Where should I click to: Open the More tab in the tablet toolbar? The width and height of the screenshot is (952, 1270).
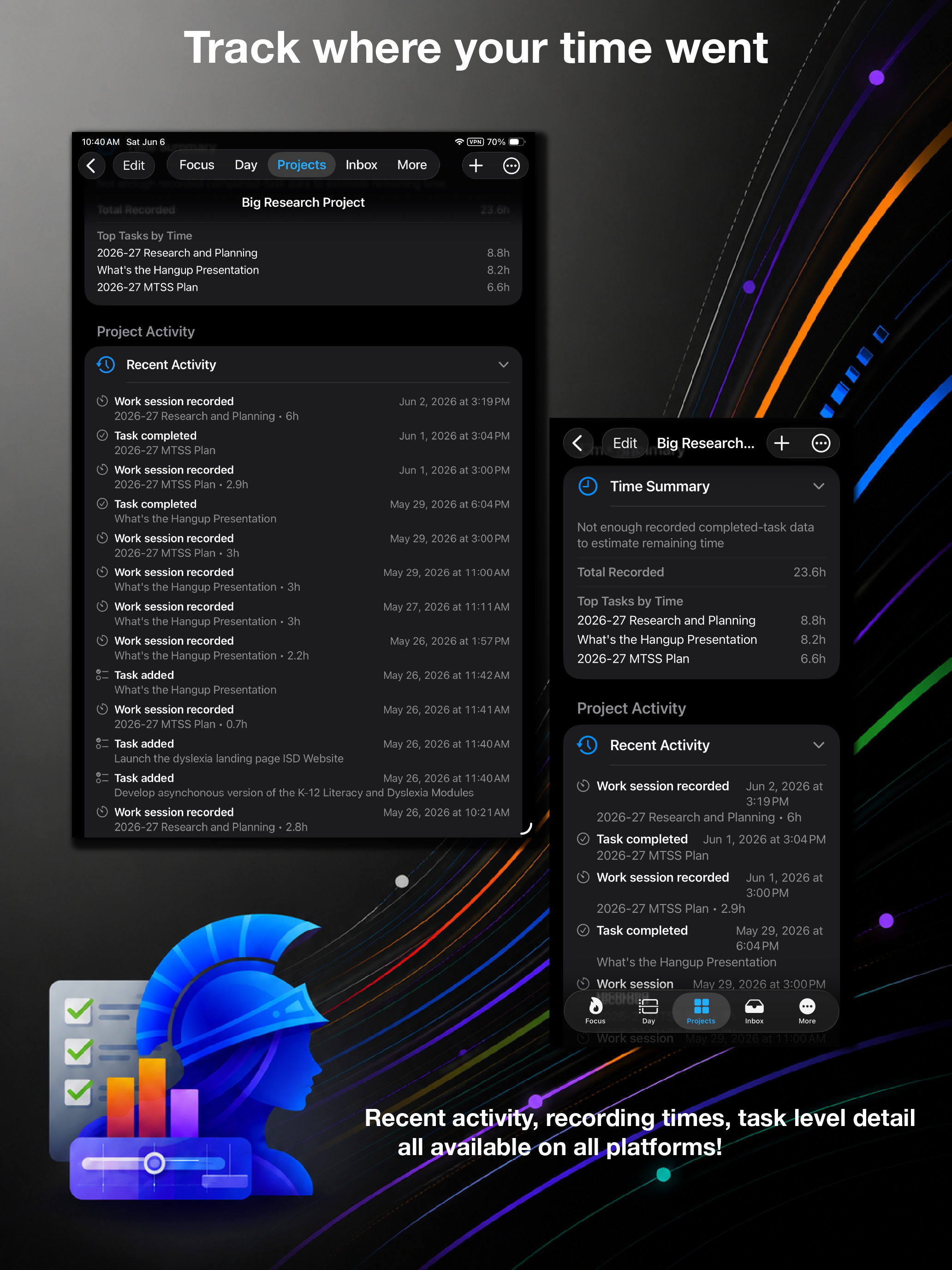click(x=412, y=165)
